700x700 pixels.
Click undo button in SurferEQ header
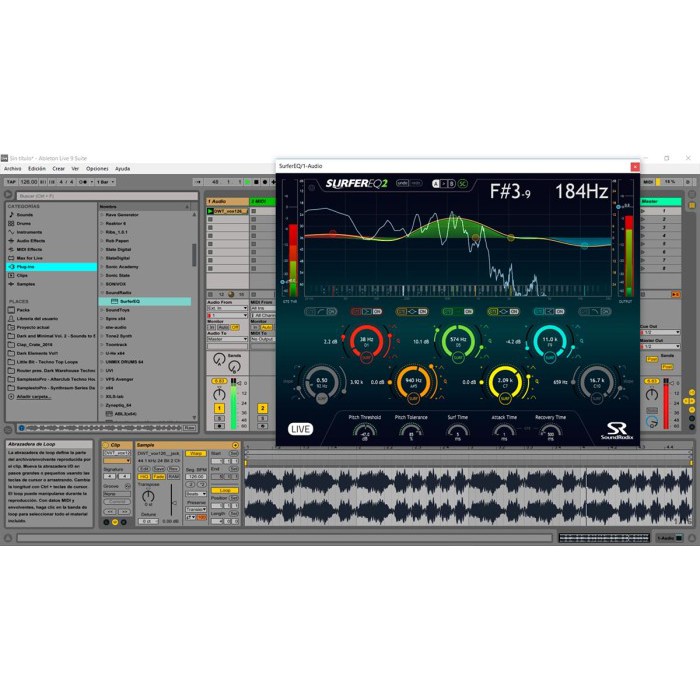(403, 183)
